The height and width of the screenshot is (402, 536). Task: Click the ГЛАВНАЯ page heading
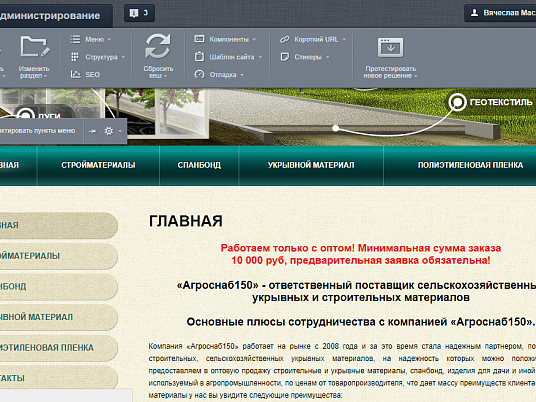tap(186, 221)
